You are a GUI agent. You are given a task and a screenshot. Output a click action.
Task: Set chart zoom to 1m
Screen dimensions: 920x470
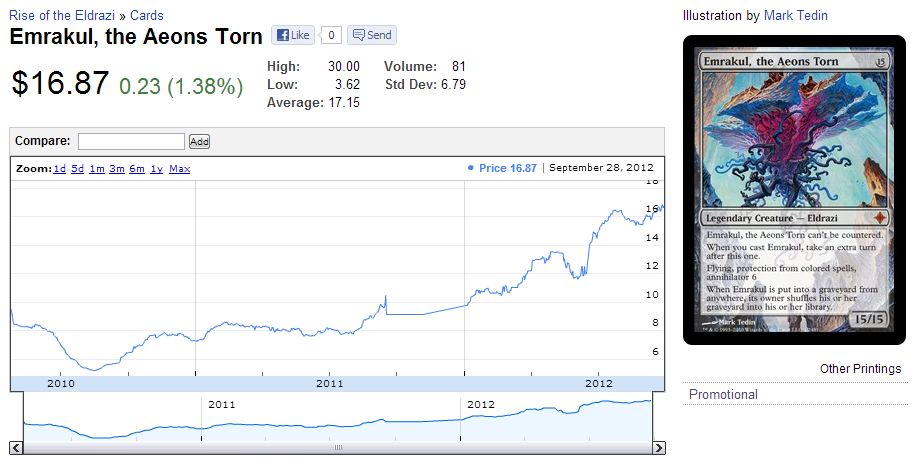(x=96, y=169)
